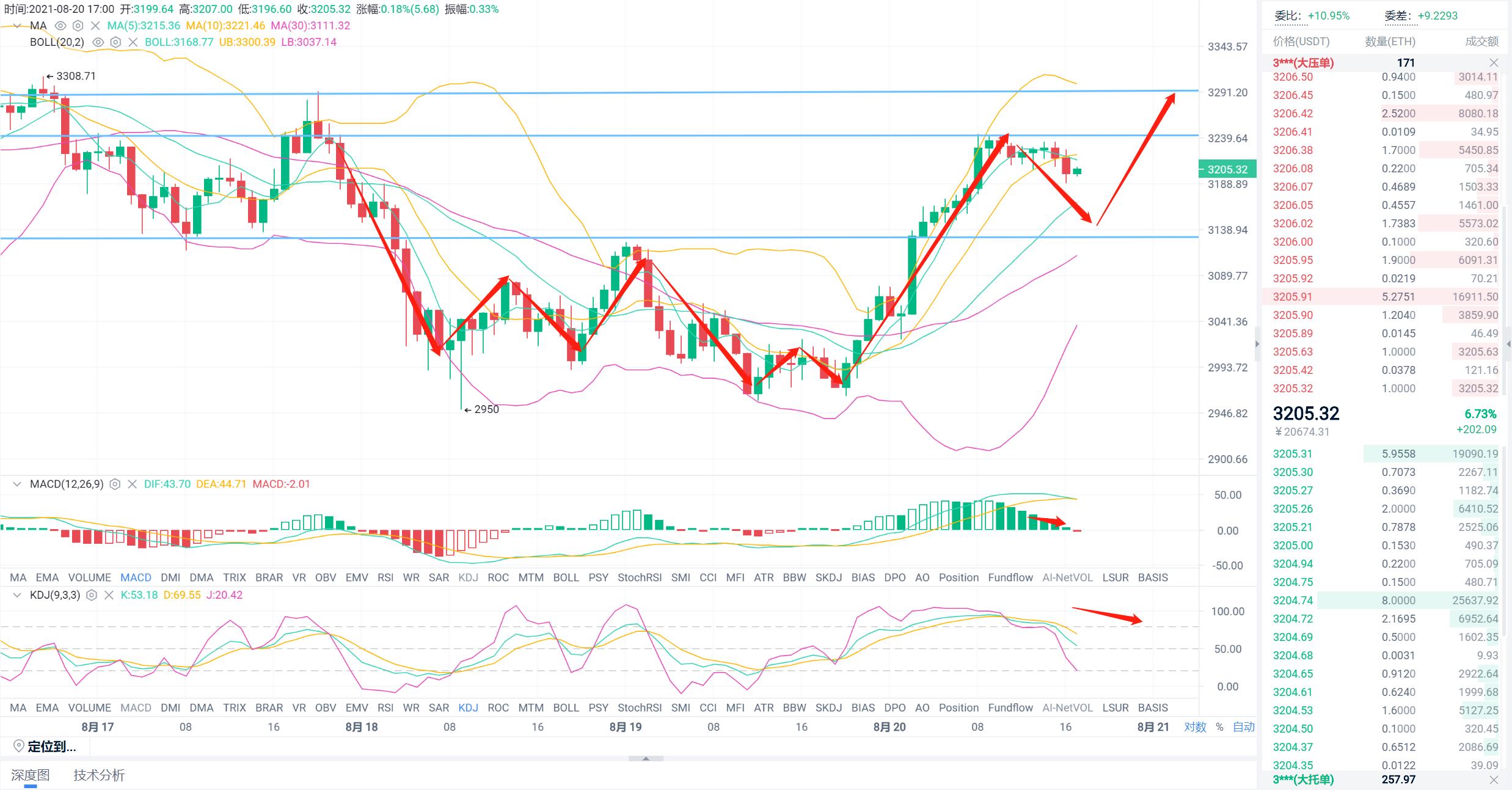Switch to 技术分析 tab
Viewport: 1512px width, 790px height.
99,775
